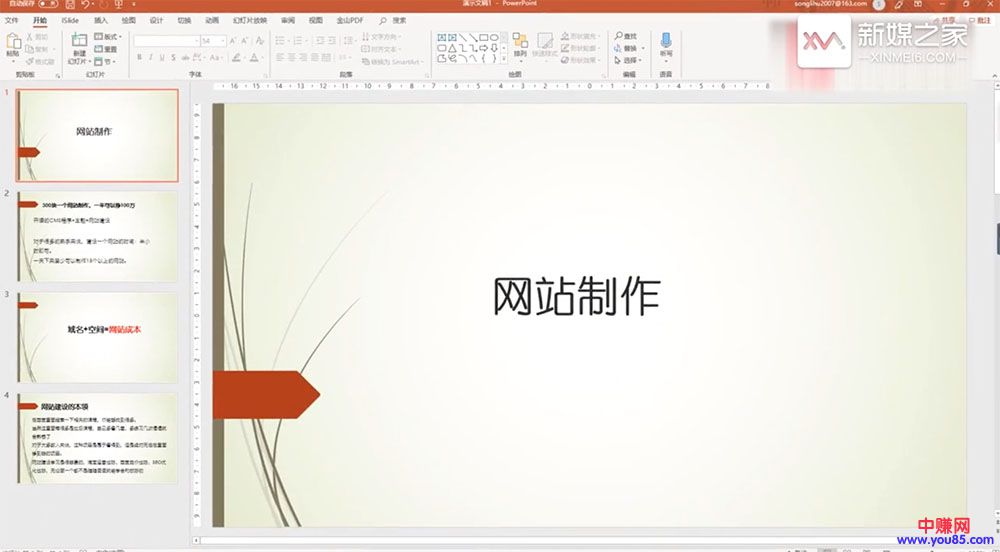The height and width of the screenshot is (552, 1000).
Task: Click the Replace (替换) button
Action: tap(627, 48)
